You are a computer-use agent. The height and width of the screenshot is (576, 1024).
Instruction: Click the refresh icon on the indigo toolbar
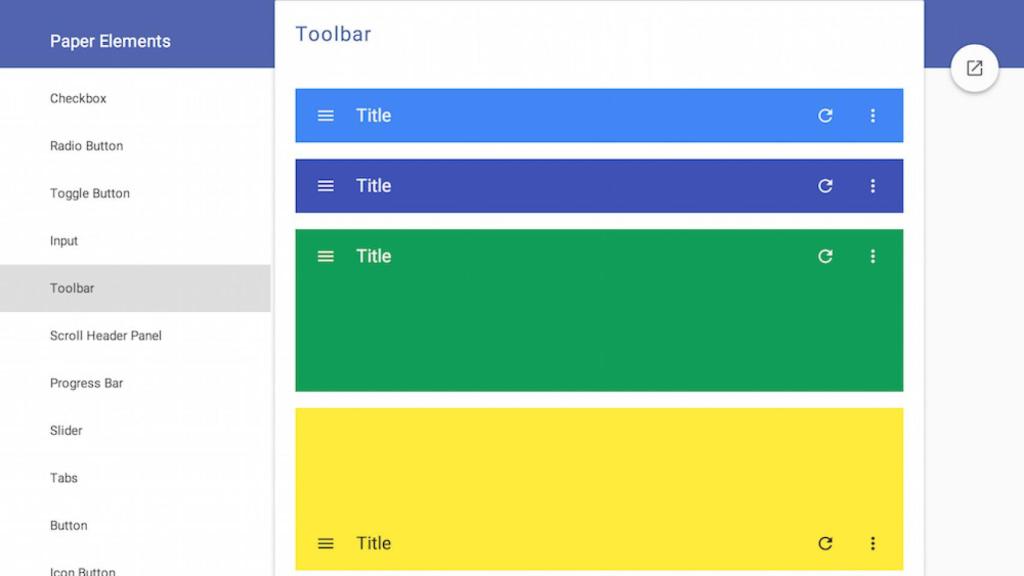pos(825,185)
